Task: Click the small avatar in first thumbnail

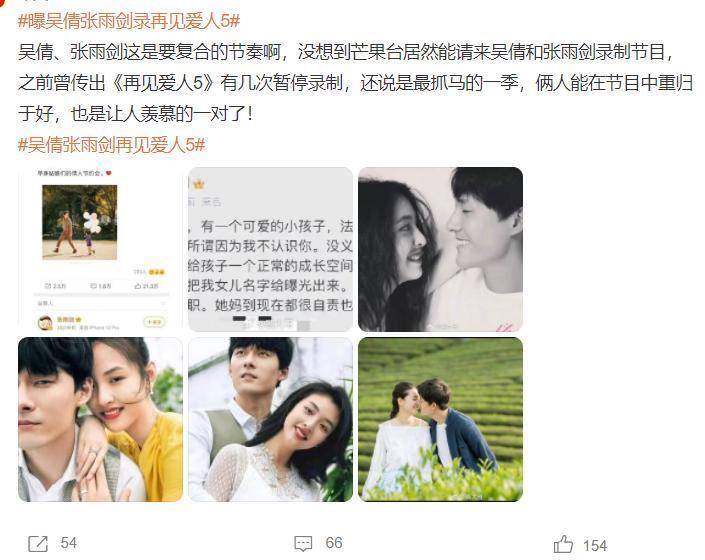Action: click(x=45, y=322)
